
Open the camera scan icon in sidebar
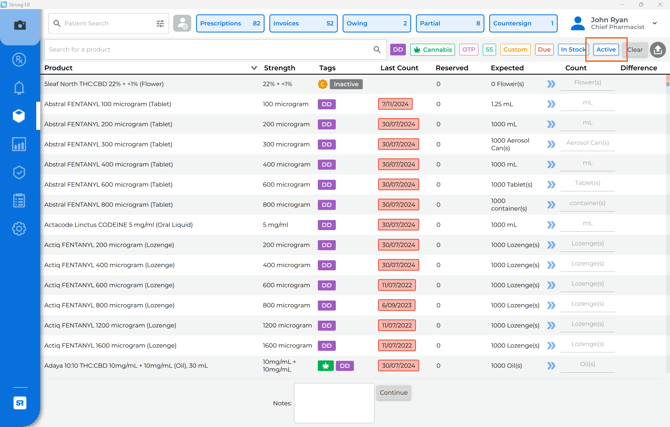(19, 25)
